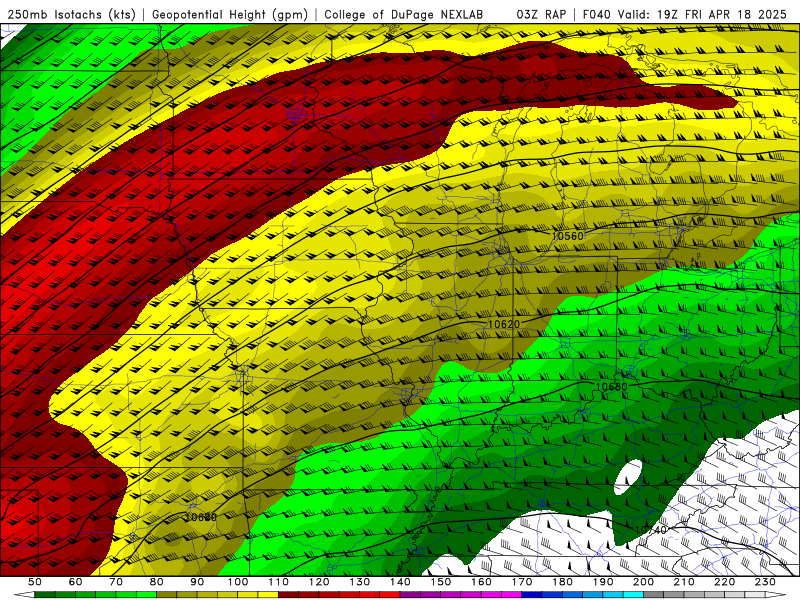Click the 120 knot scale label
This screenshot has height=600, width=800.
pos(319,582)
